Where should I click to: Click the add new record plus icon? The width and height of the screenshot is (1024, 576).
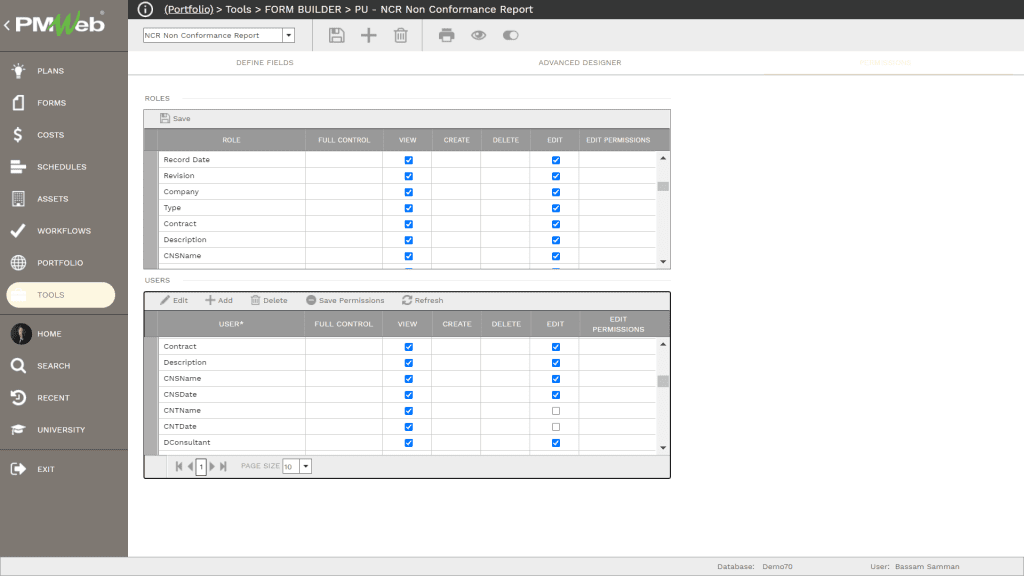(x=368, y=35)
